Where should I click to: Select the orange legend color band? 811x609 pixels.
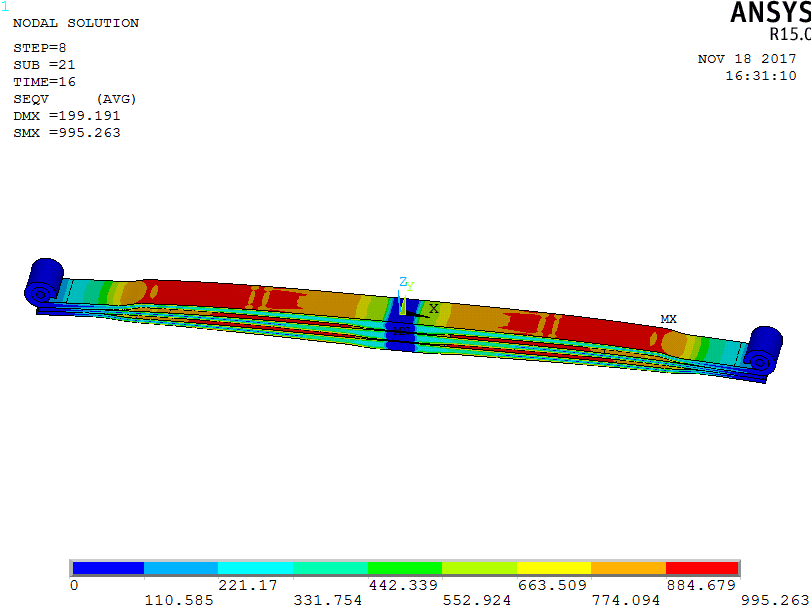[x=628, y=568]
